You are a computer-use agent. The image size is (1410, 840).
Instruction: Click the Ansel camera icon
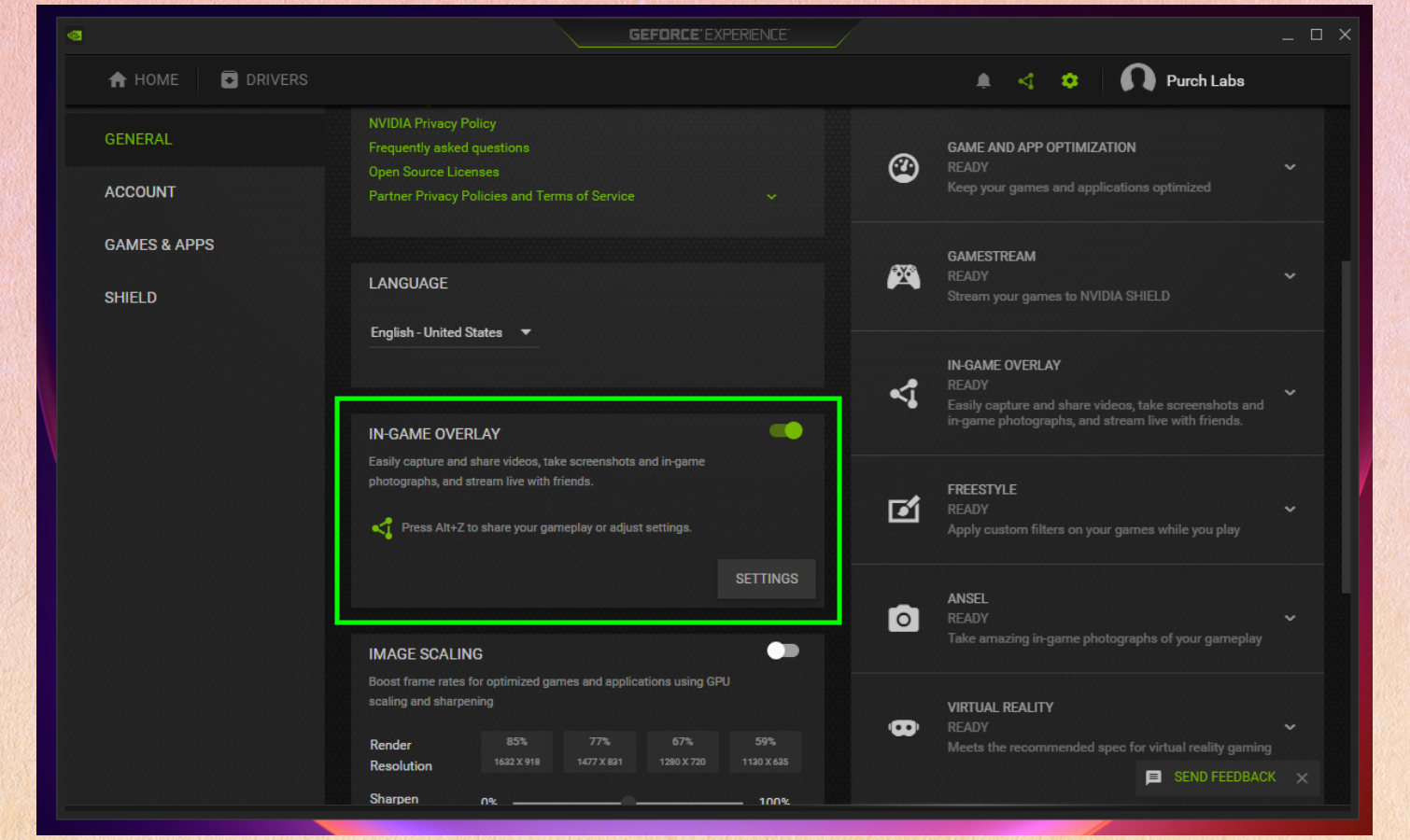(x=903, y=618)
